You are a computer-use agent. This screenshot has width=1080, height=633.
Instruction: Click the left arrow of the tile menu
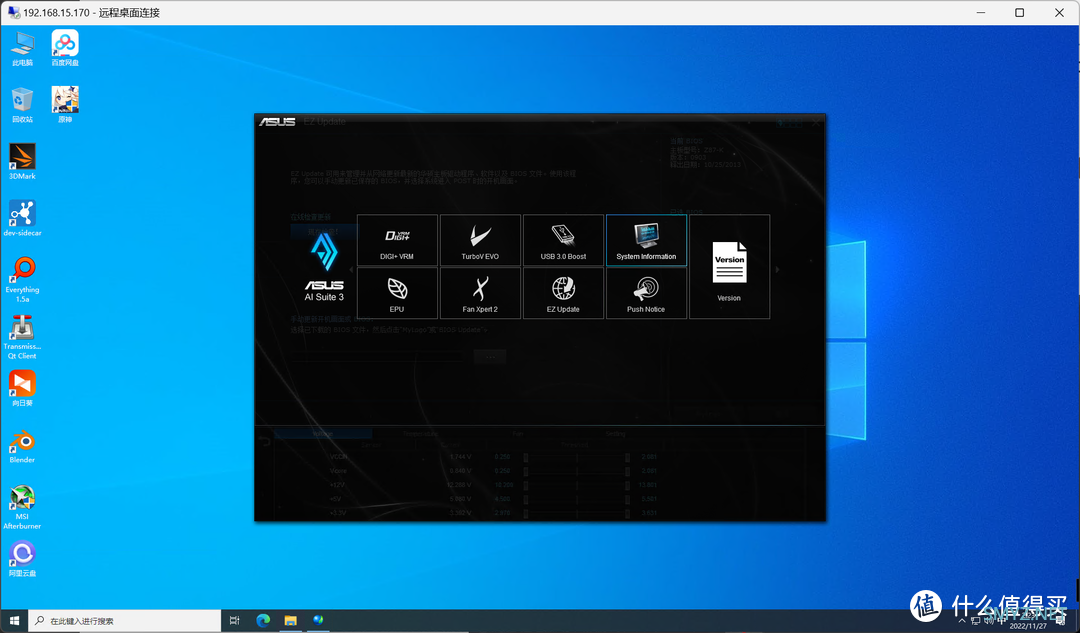pos(351,269)
